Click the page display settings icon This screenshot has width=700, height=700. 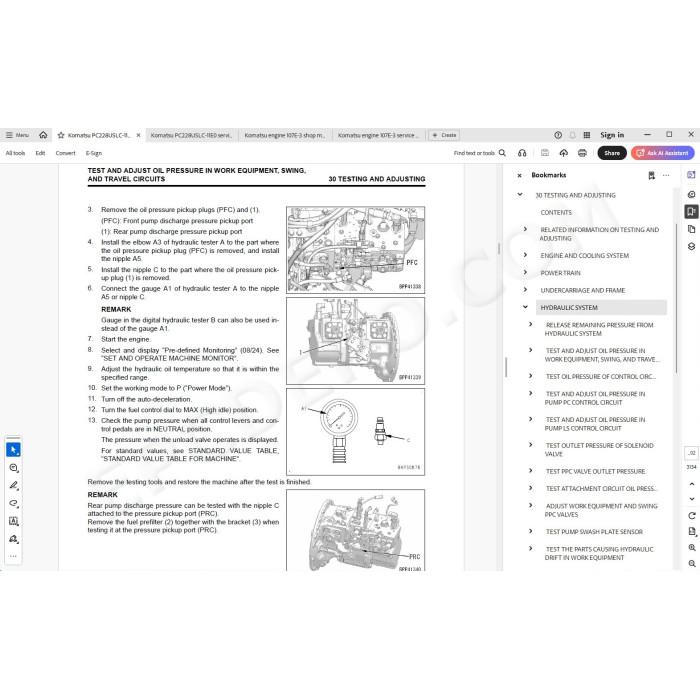pyautogui.click(x=692, y=532)
